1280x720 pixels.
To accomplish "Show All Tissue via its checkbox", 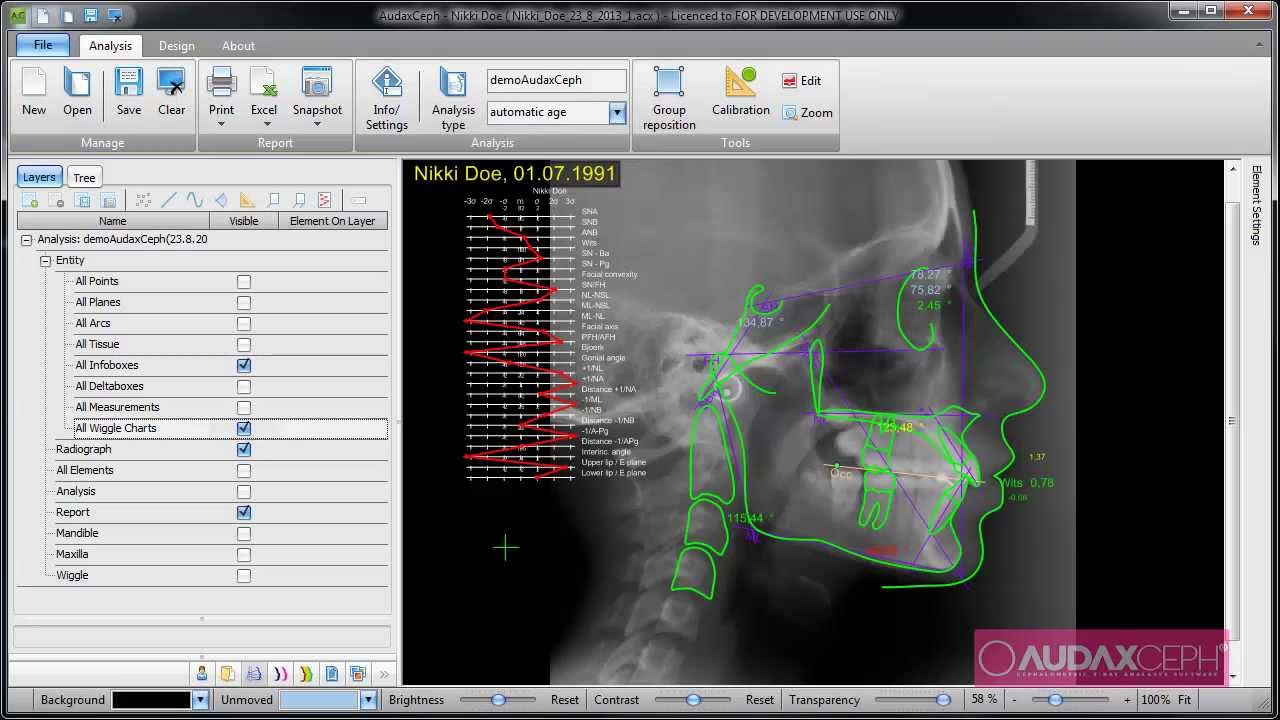I will point(244,345).
